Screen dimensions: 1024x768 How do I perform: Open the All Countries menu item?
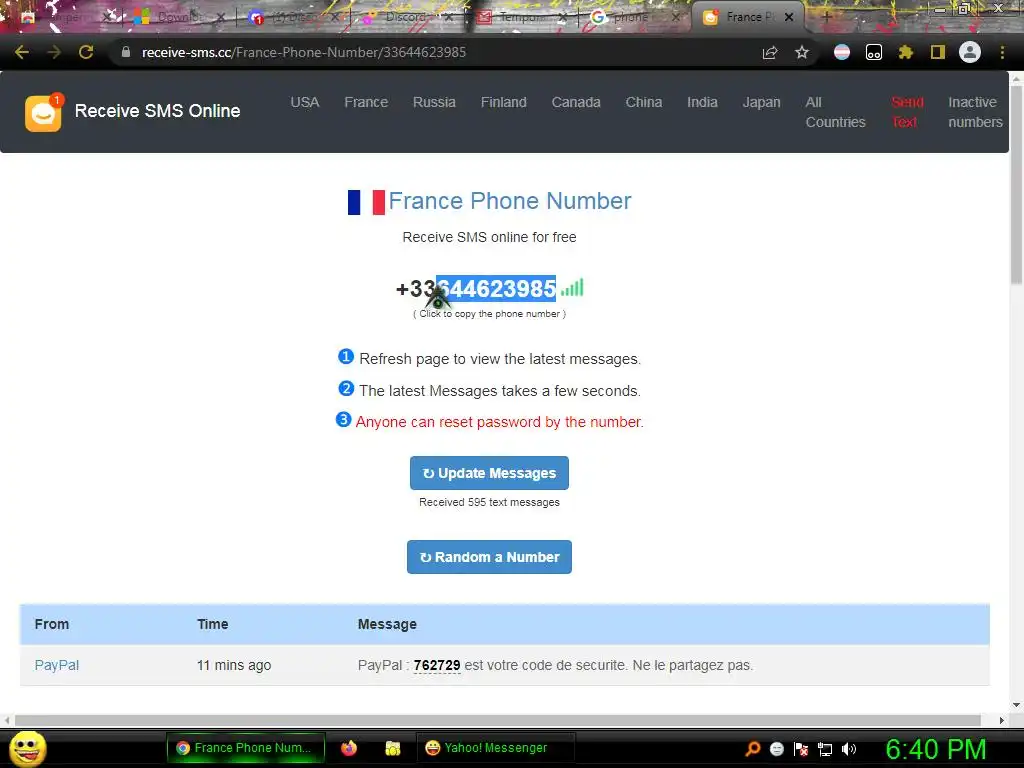835,112
